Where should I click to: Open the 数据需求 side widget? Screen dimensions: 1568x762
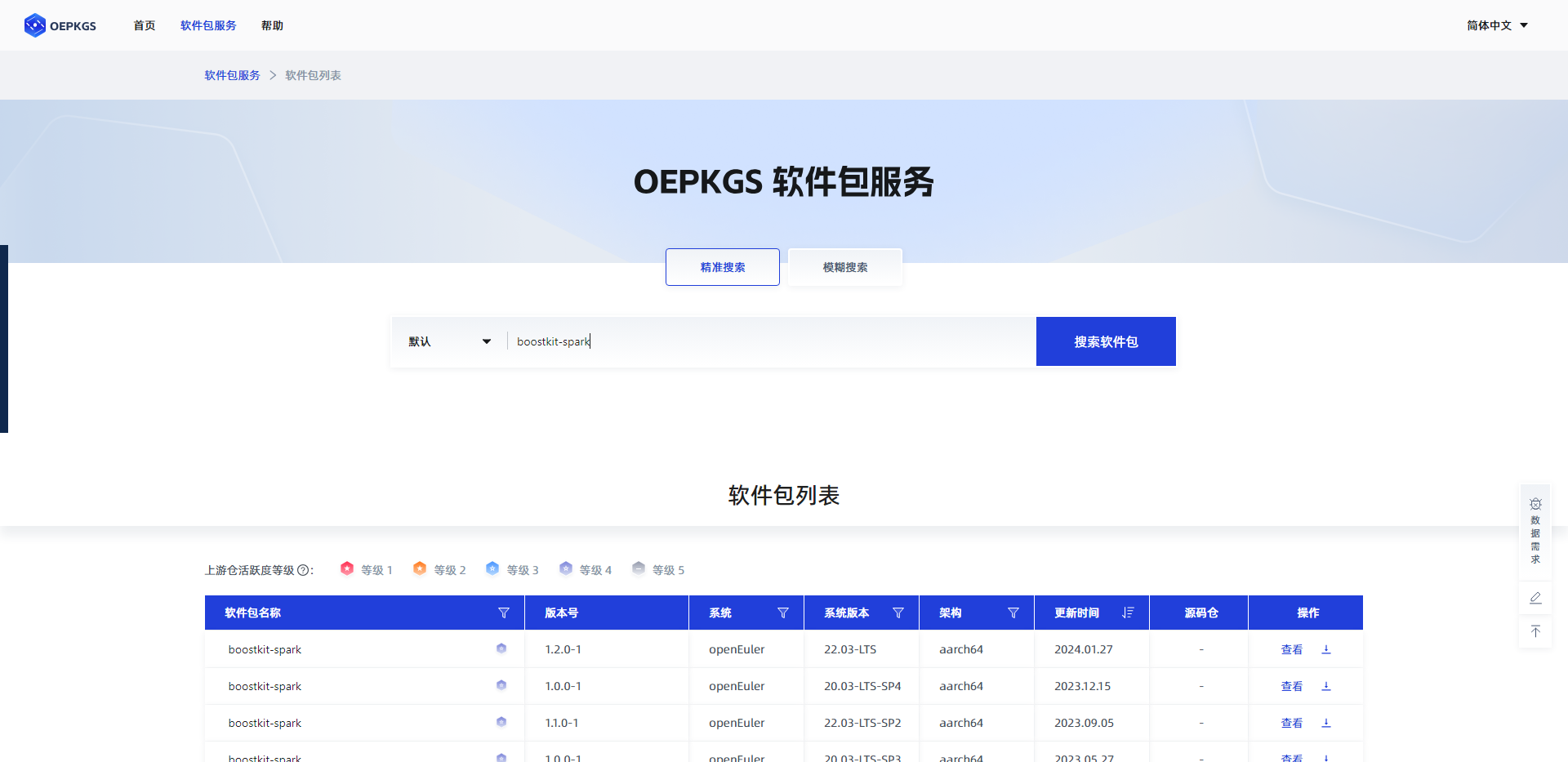tap(1535, 532)
